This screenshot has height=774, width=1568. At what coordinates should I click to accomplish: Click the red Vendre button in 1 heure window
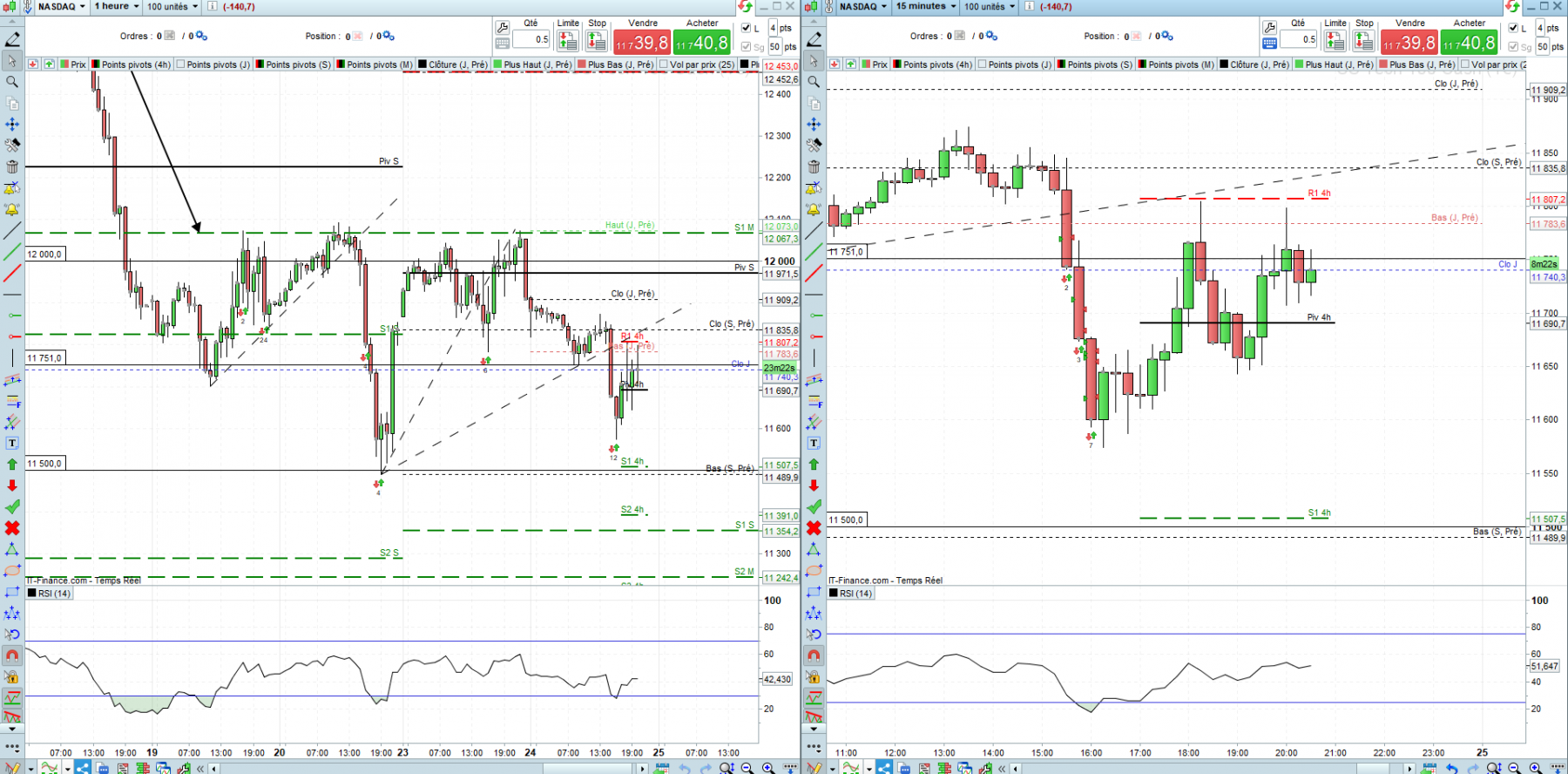pos(642,42)
